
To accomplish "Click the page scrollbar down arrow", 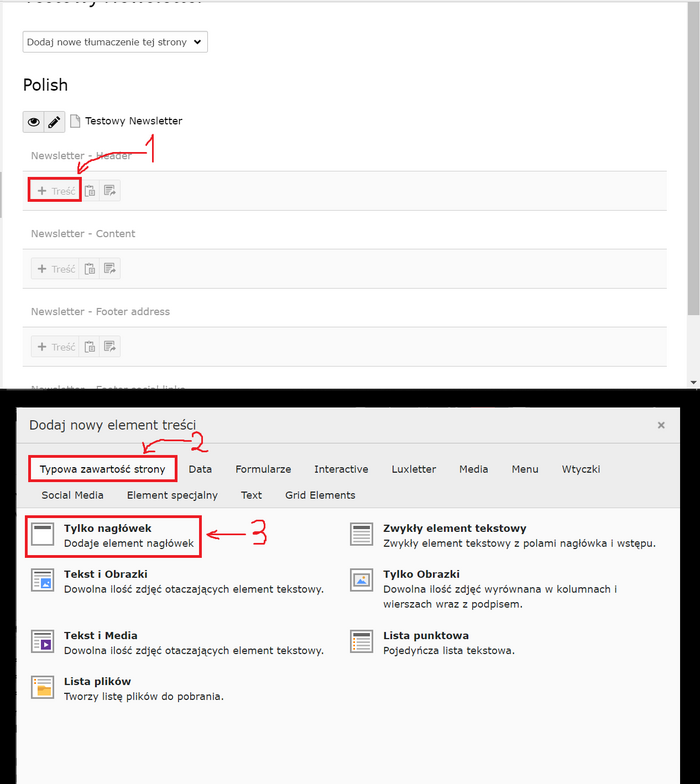I will [x=693, y=381].
